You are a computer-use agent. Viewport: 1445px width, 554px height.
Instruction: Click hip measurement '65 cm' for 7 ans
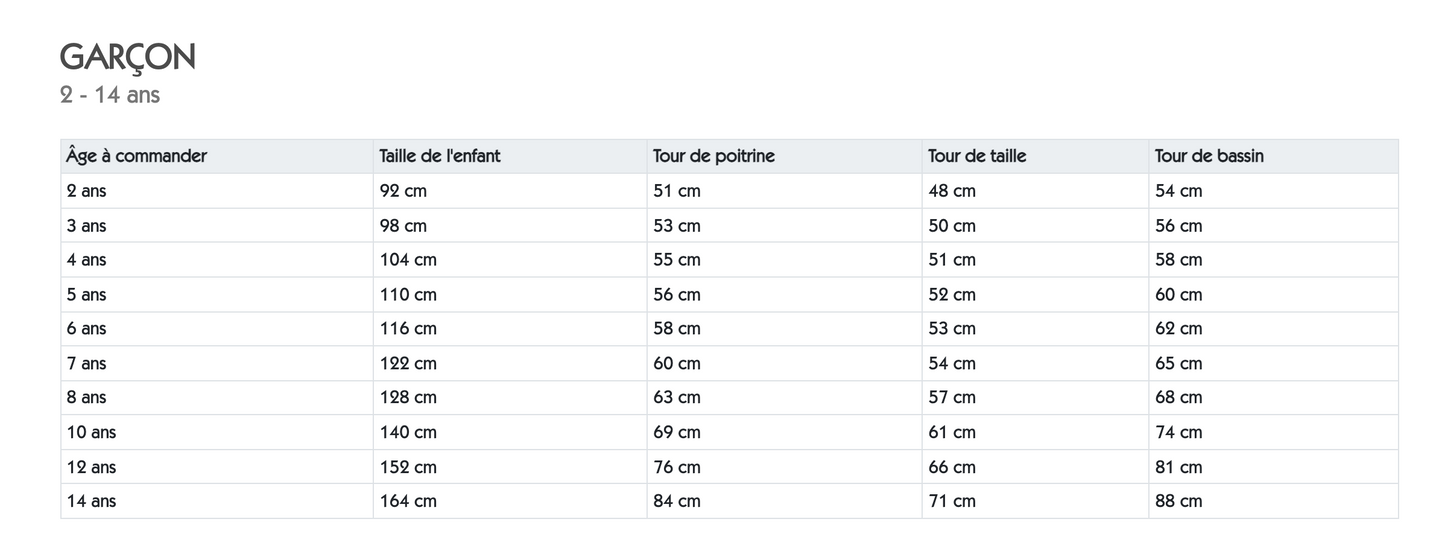(1179, 363)
